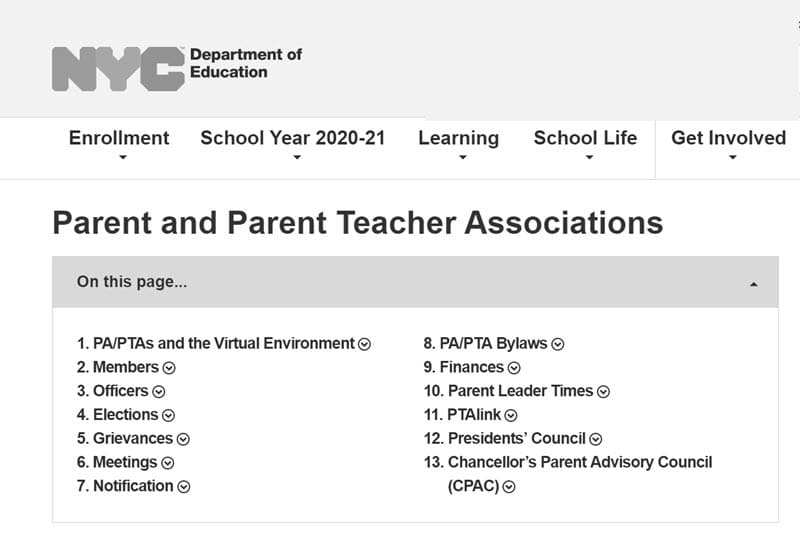The height and width of the screenshot is (536, 800).
Task: Click the circled arrow next to Grievances
Action: click(x=183, y=439)
